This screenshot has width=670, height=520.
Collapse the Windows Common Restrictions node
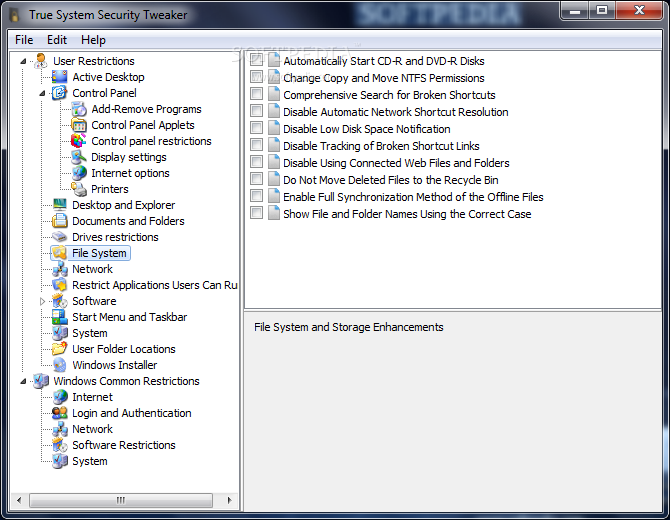[23, 381]
